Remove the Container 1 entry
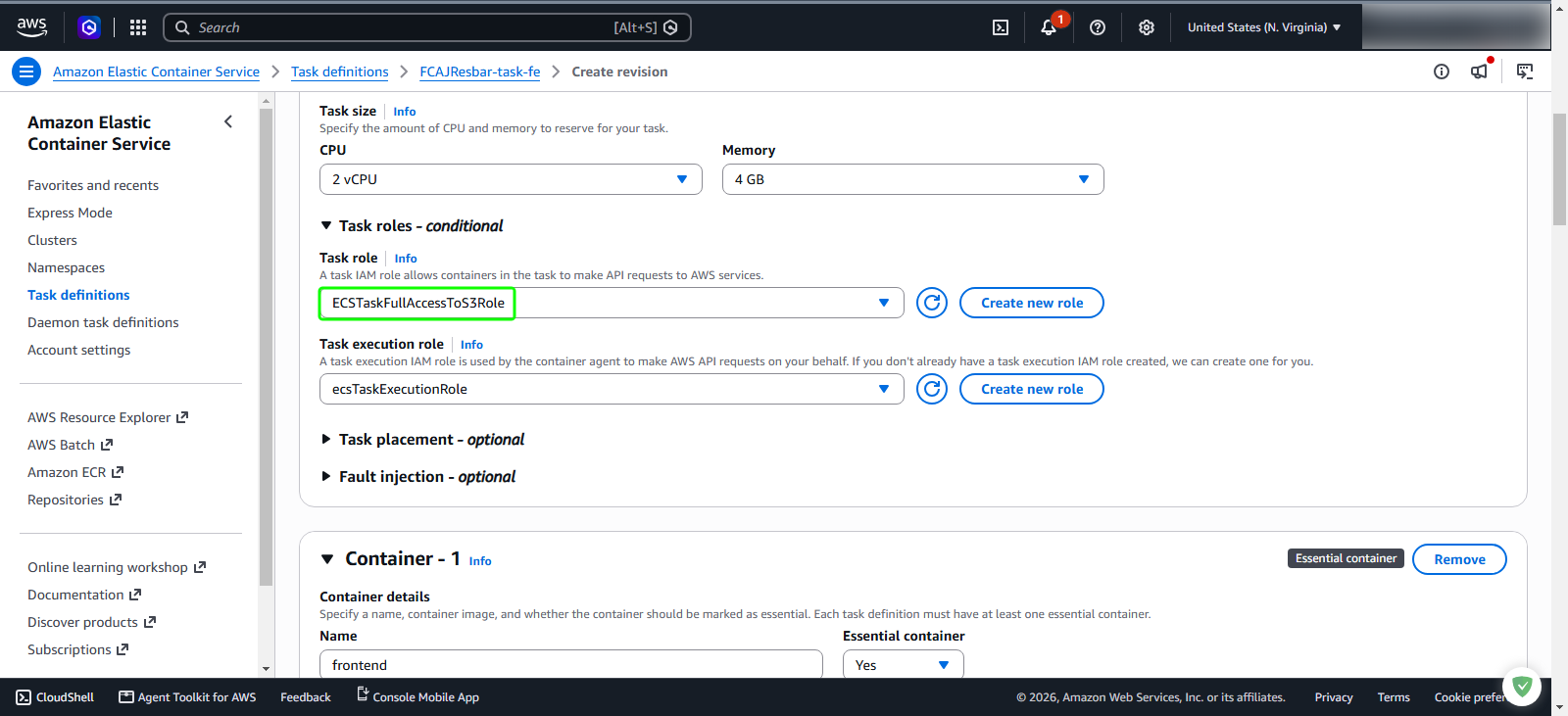Viewport: 1568px width, 716px height. click(x=1459, y=559)
